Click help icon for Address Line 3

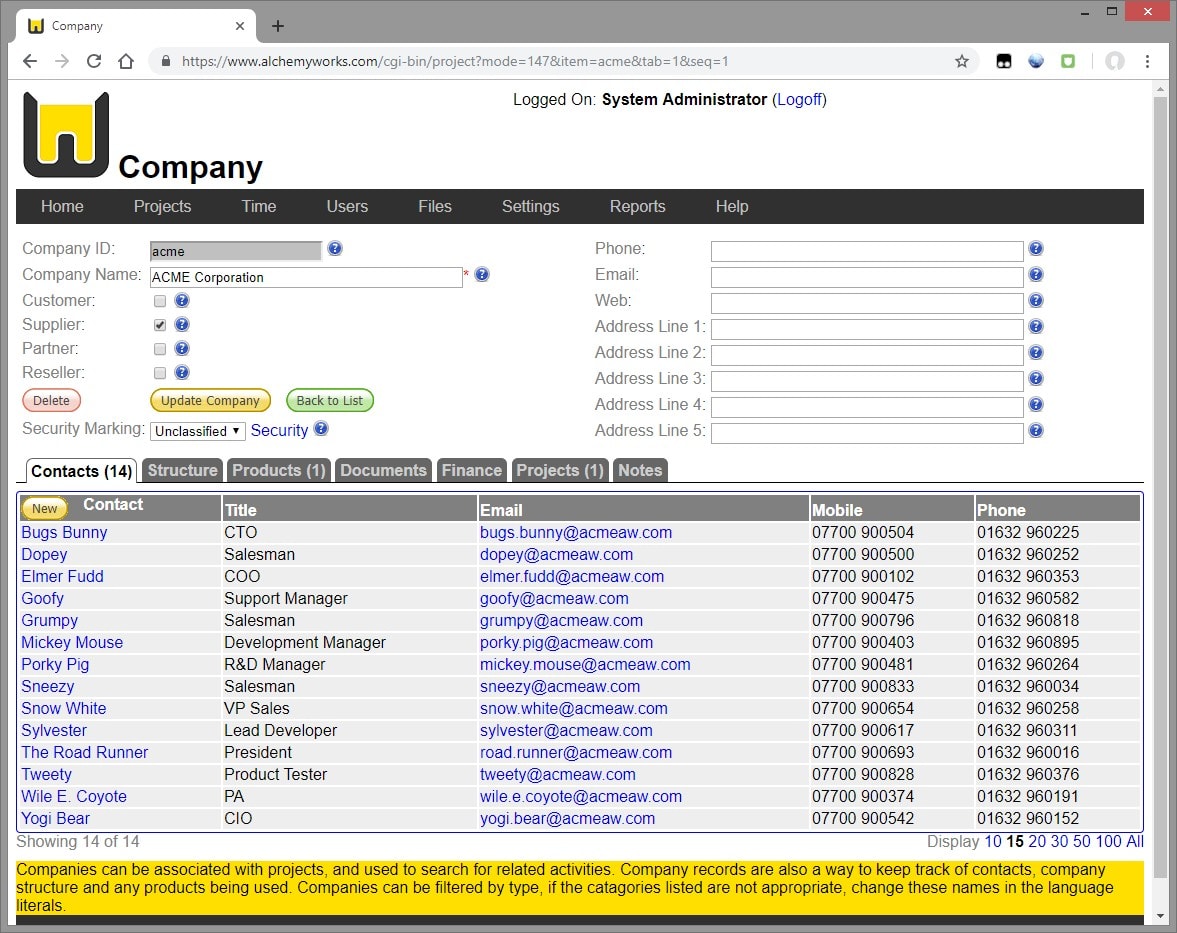[1036, 378]
